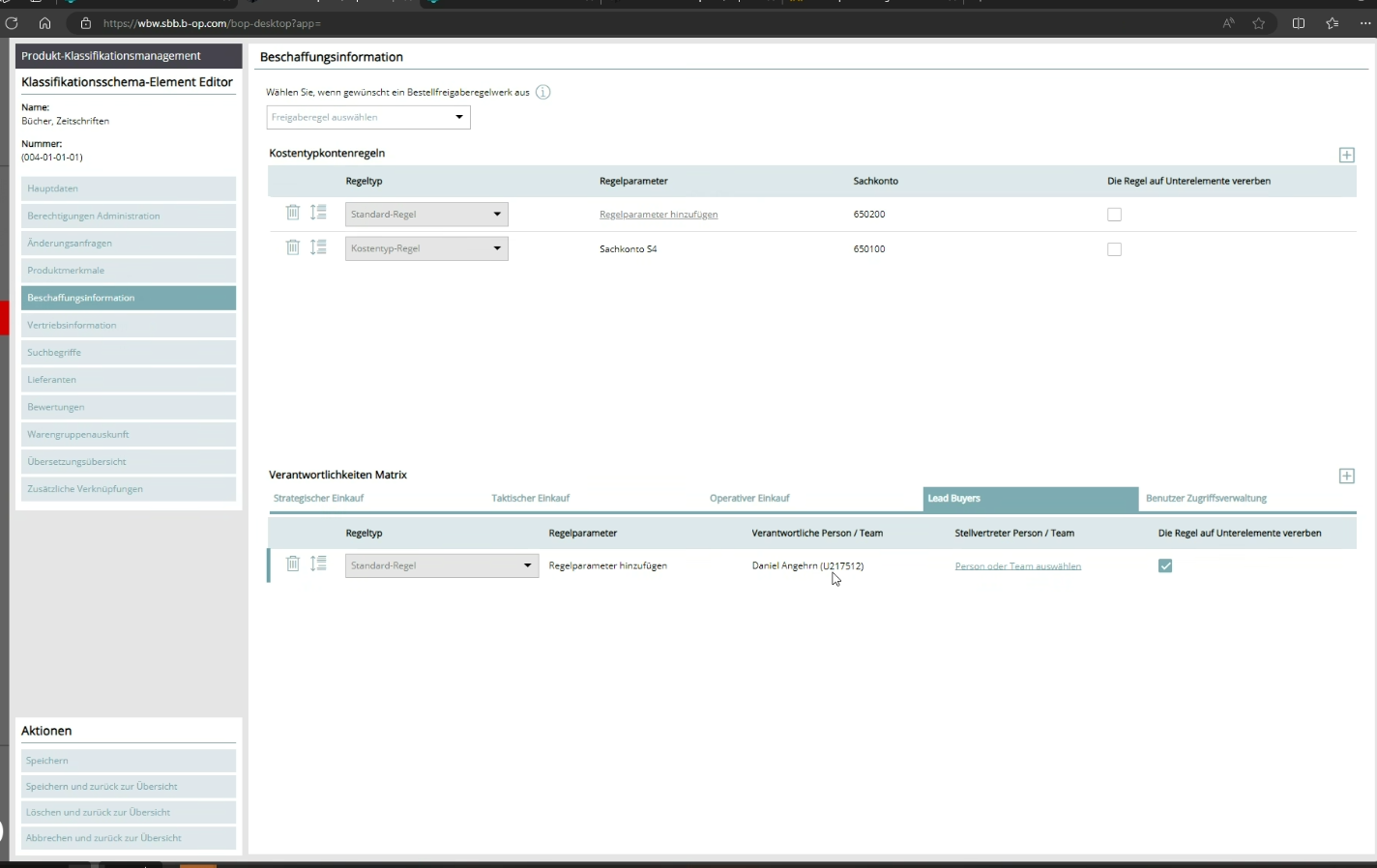Delete the Lead Buyers Standard-Regel row
Image resolution: width=1377 pixels, height=868 pixels.
[292, 564]
